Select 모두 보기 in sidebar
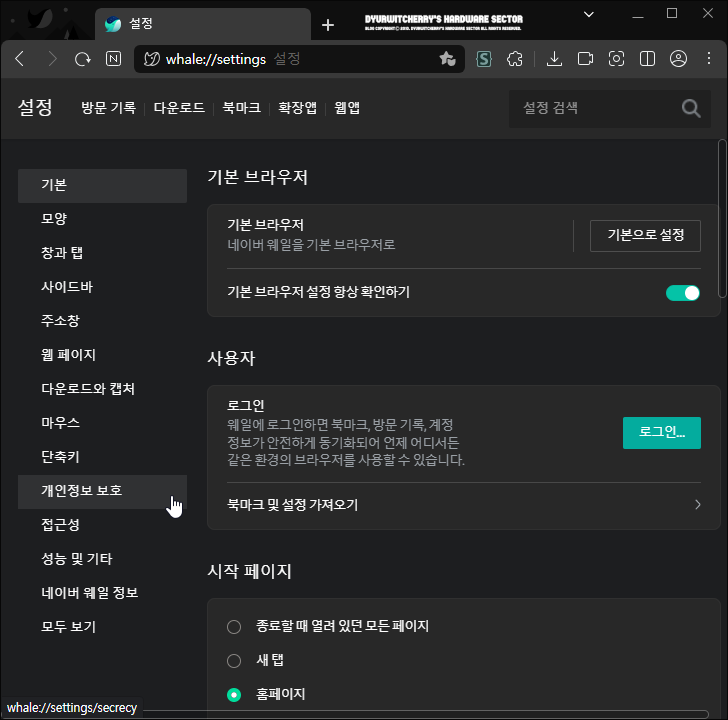This screenshot has width=728, height=720. pos(102,627)
